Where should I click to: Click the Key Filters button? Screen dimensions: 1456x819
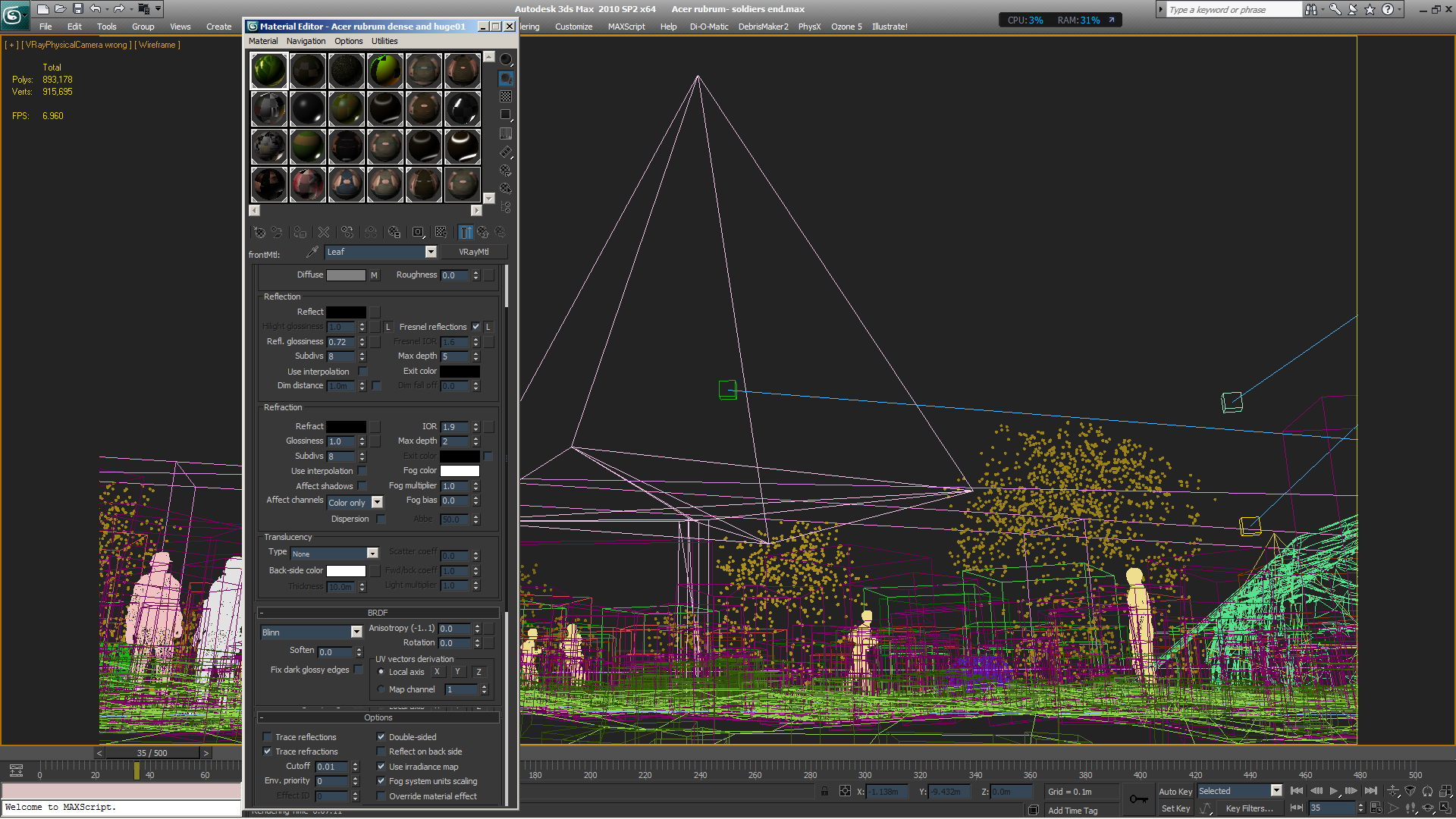click(x=1248, y=808)
